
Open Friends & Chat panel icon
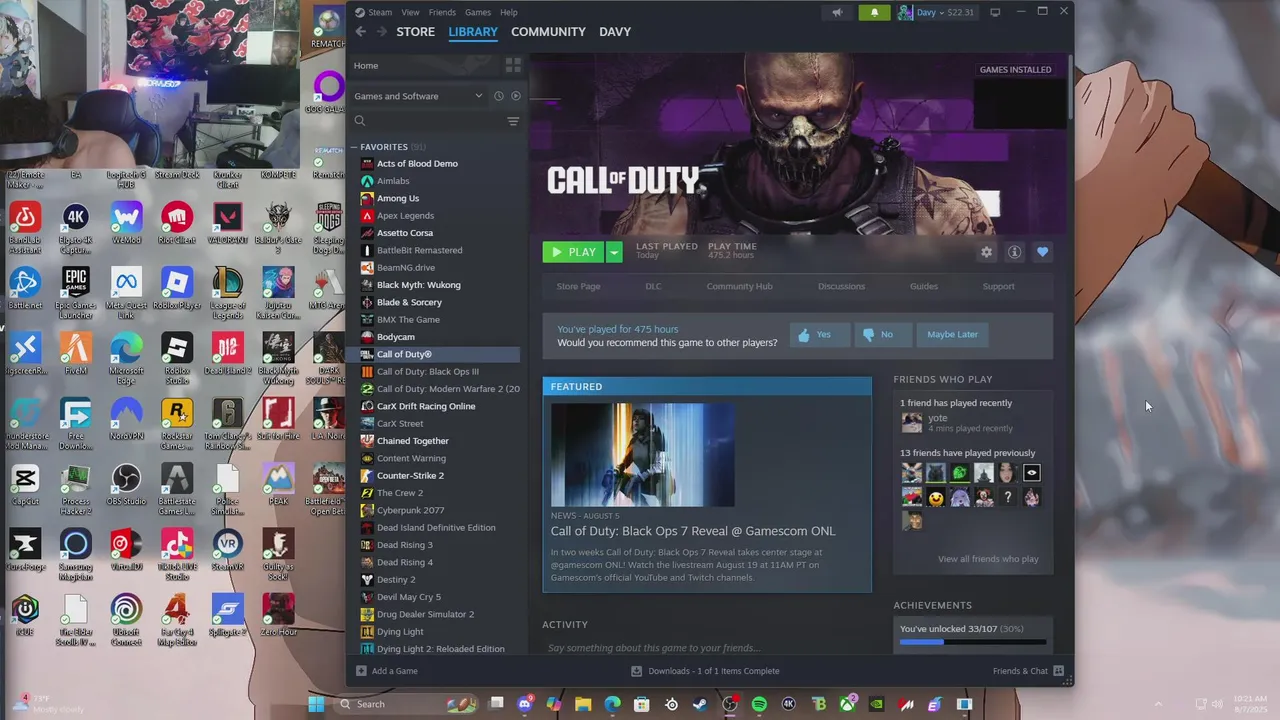(x=1059, y=671)
